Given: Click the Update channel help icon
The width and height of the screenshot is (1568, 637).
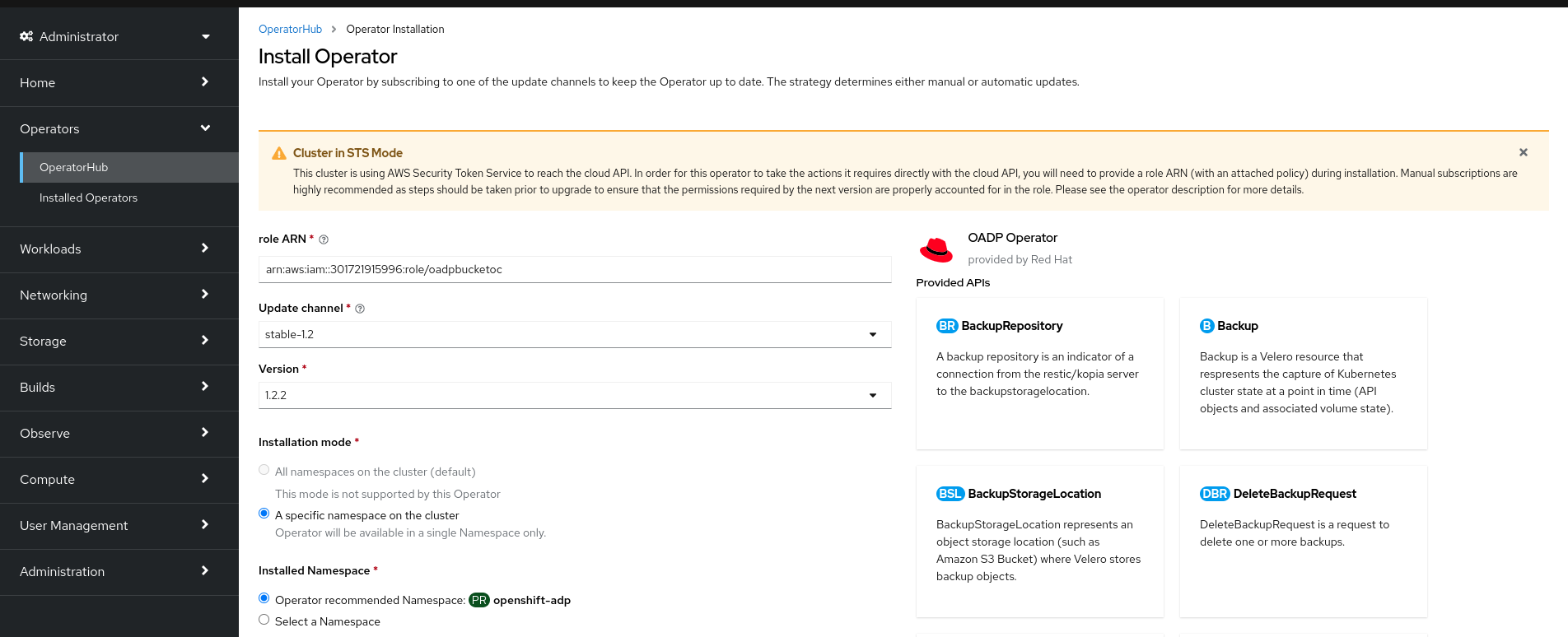Looking at the screenshot, I should (x=360, y=309).
